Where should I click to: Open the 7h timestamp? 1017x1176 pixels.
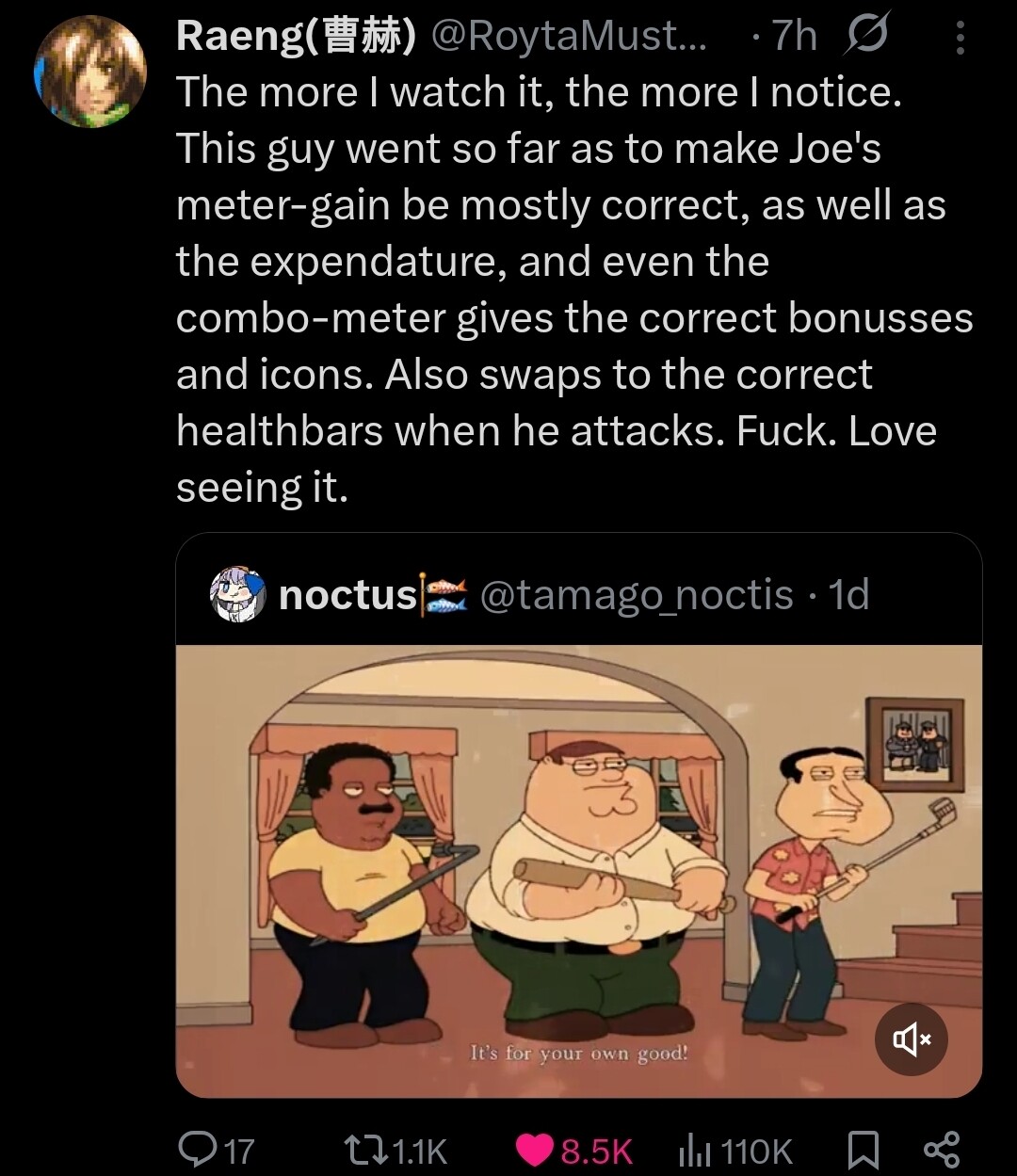pyautogui.click(x=793, y=36)
